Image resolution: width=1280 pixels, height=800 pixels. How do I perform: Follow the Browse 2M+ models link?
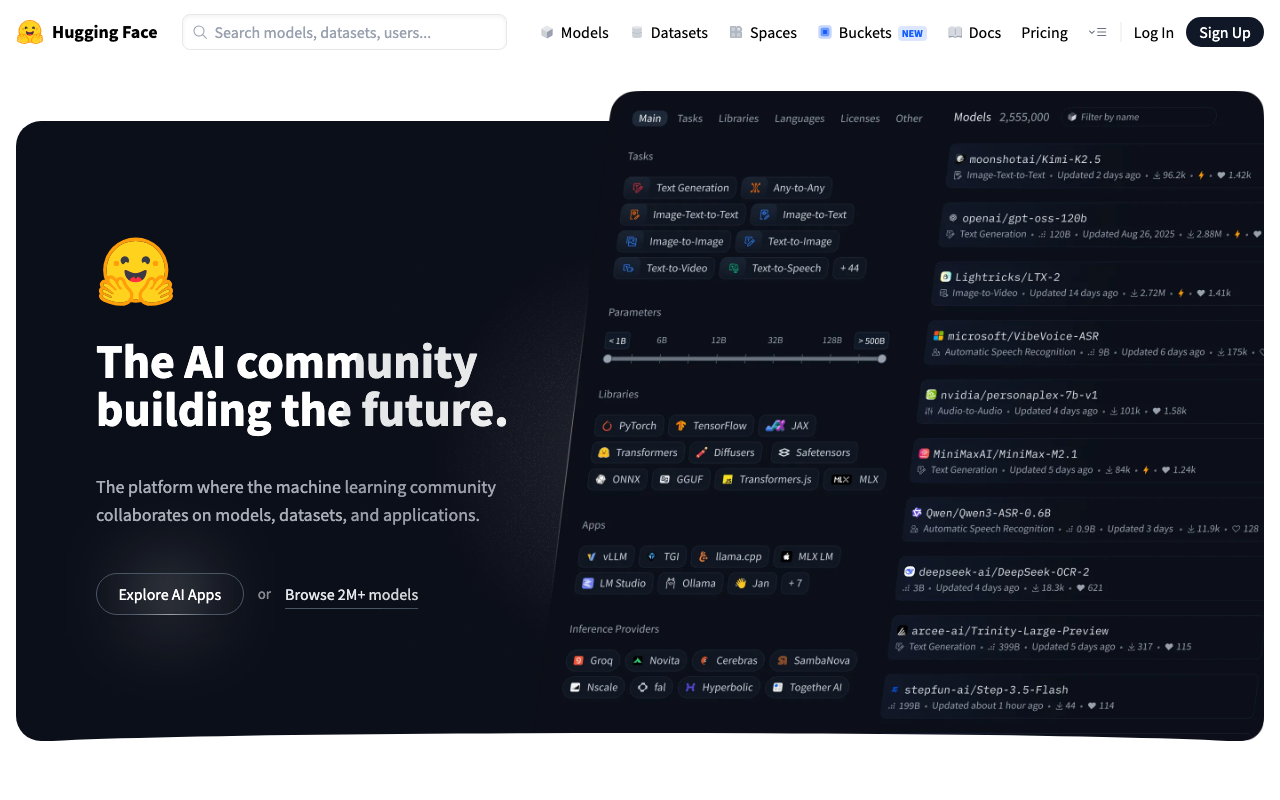click(x=351, y=594)
